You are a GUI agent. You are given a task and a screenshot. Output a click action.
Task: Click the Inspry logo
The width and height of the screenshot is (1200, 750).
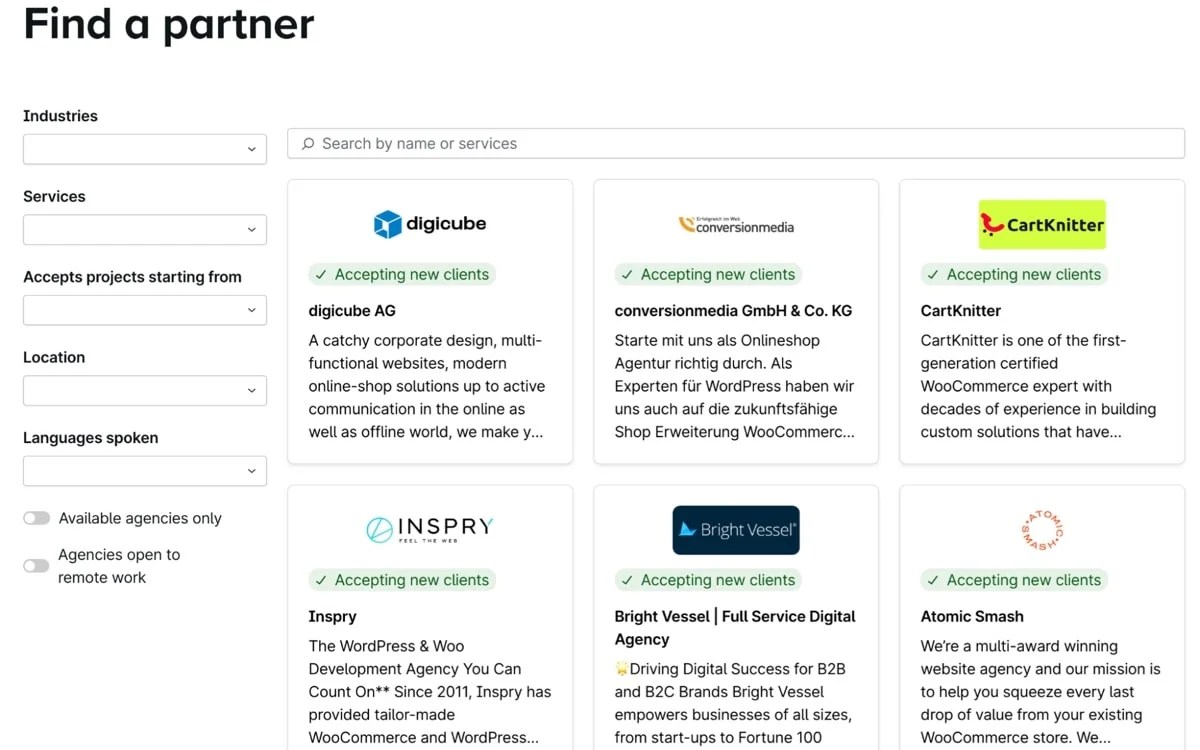(x=429, y=529)
